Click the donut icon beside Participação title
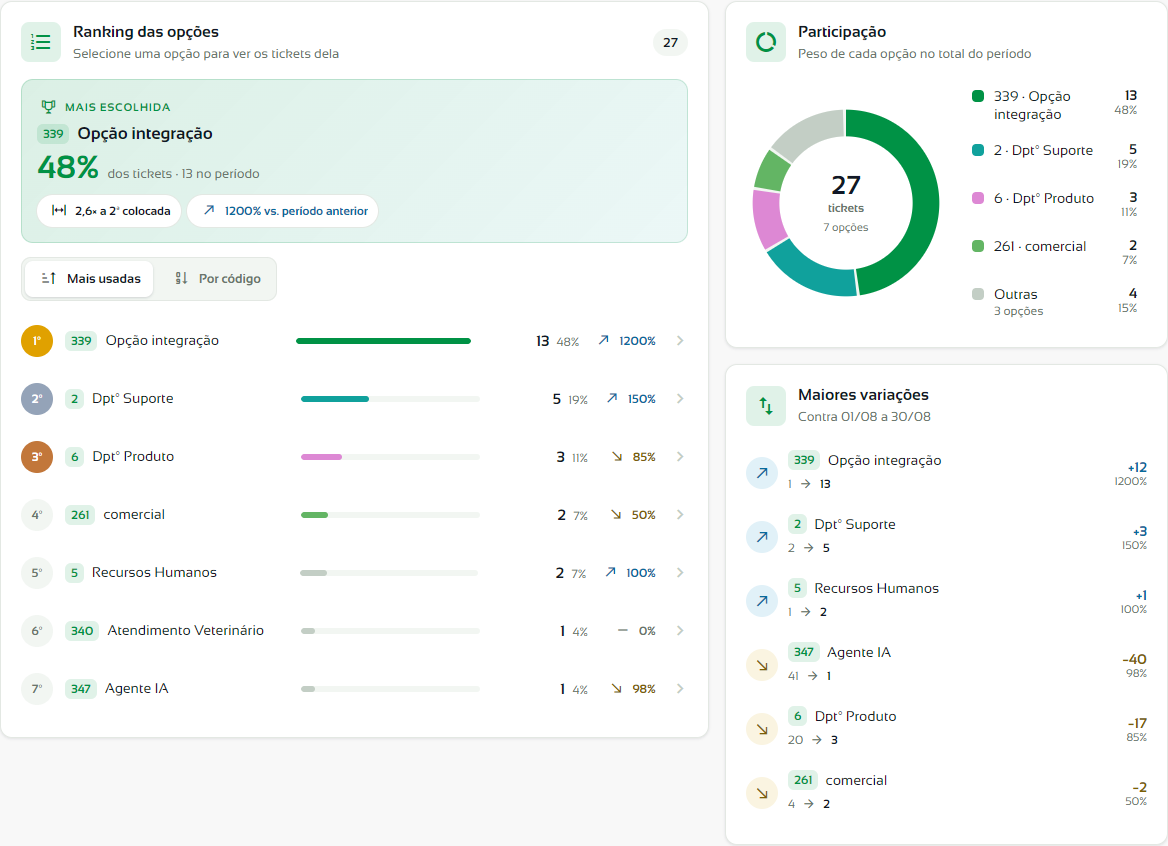The width and height of the screenshot is (1168, 846). tap(766, 42)
